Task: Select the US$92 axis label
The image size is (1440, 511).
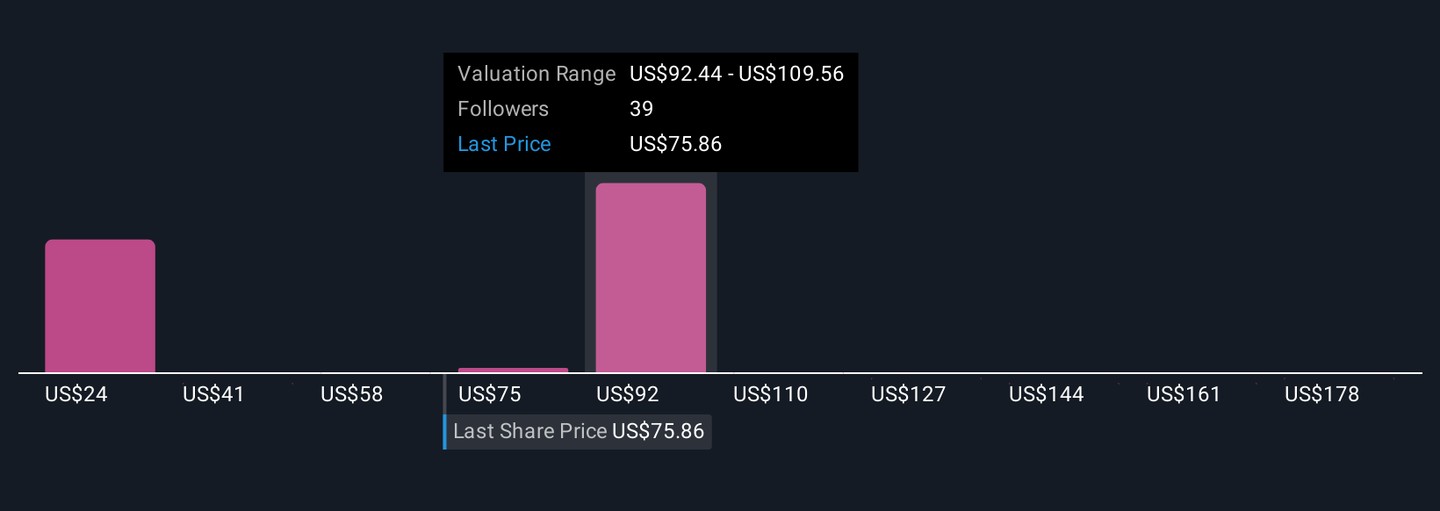Action: coord(628,394)
